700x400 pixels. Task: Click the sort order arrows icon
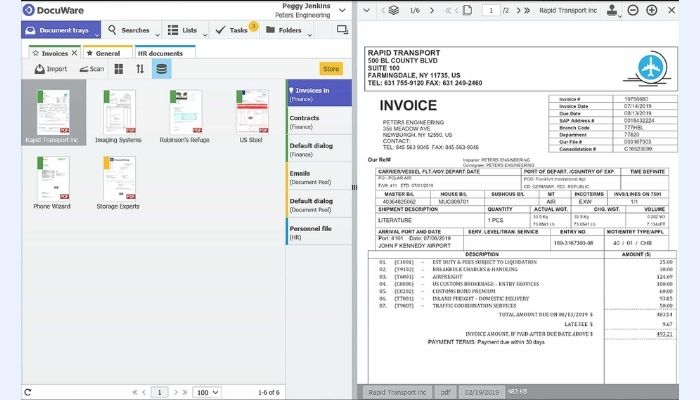tap(140, 69)
